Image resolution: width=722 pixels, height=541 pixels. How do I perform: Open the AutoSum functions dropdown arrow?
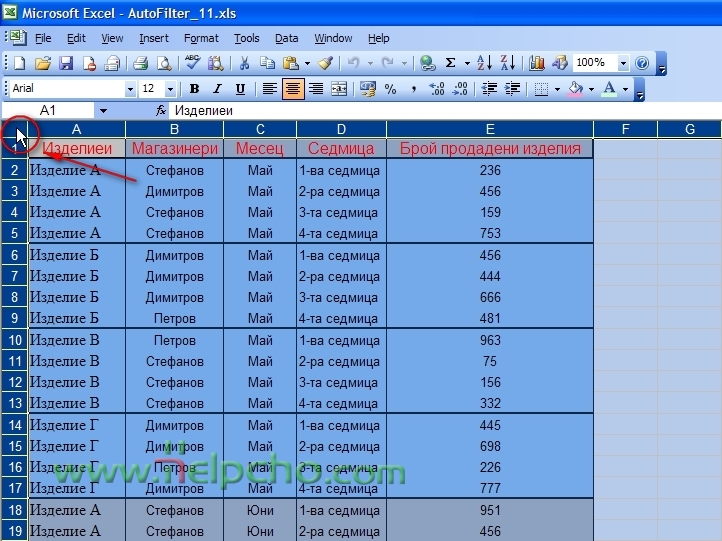pyautogui.click(x=467, y=63)
